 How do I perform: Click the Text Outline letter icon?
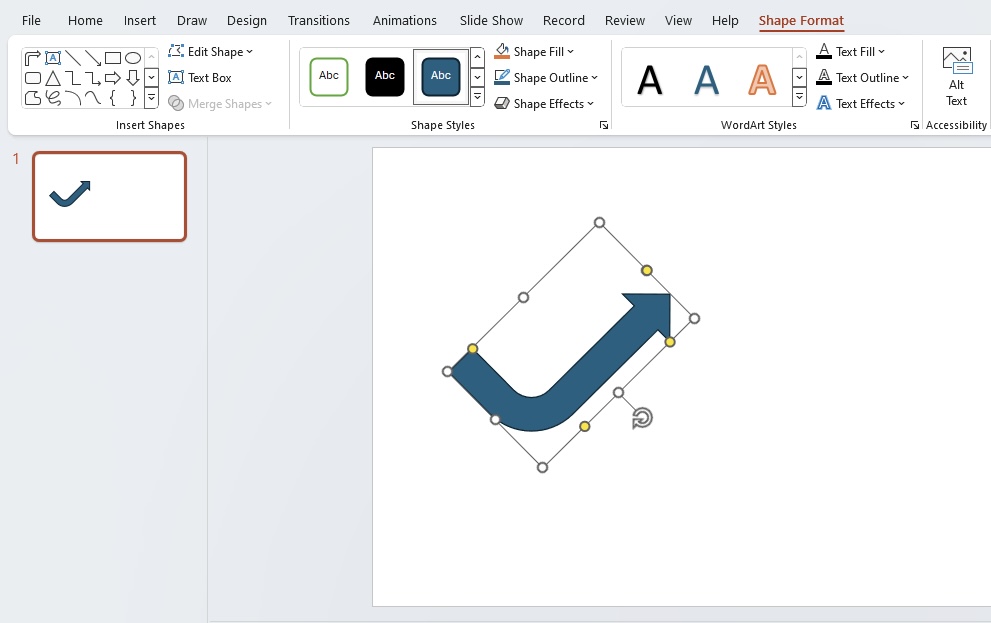pos(824,77)
